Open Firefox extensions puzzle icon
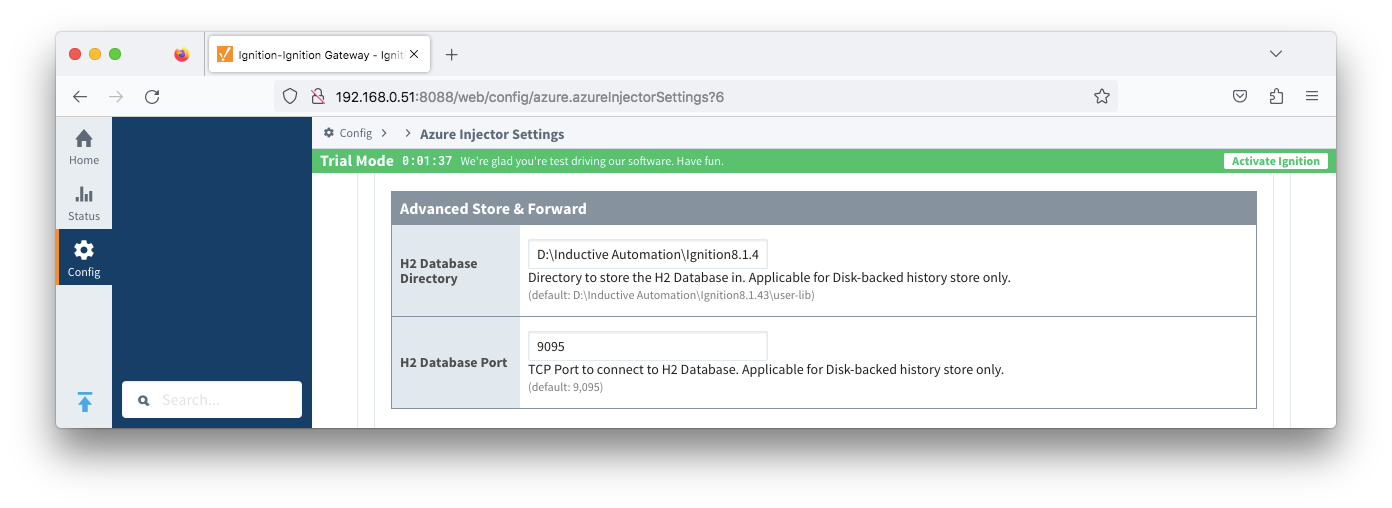1392x508 pixels. (x=1276, y=97)
